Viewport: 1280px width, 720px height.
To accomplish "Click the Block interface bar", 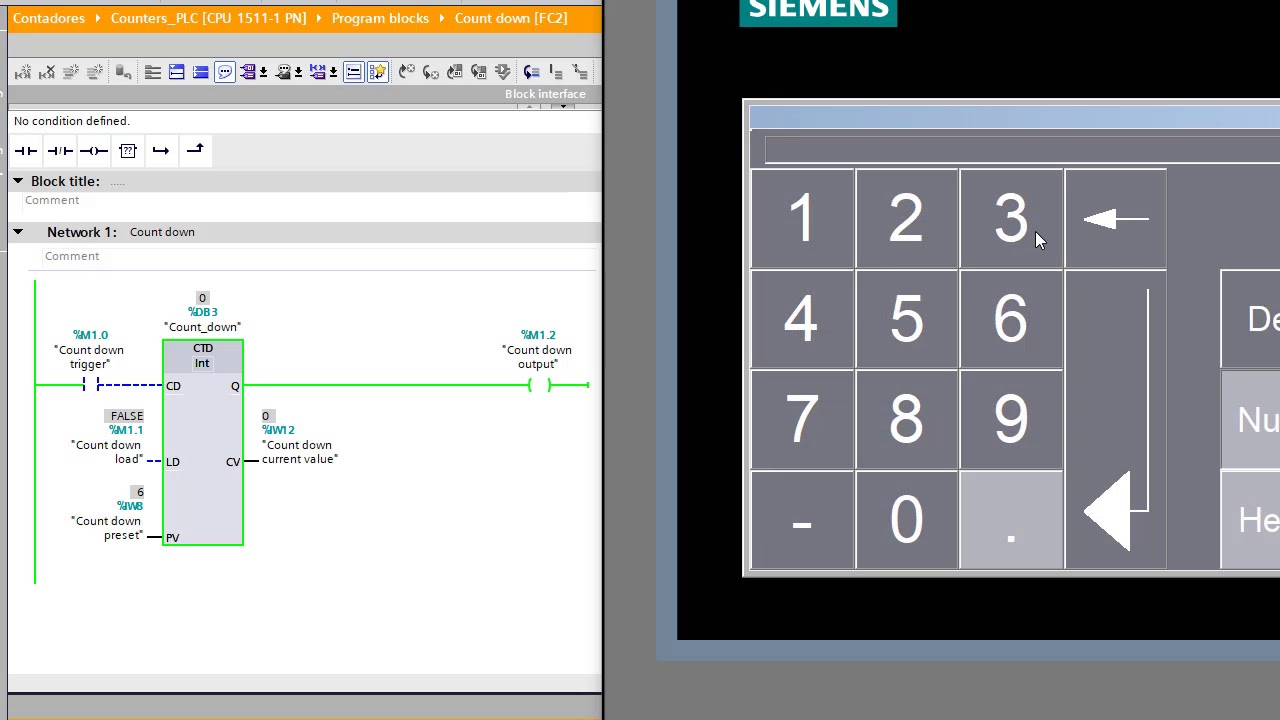I will 304,94.
